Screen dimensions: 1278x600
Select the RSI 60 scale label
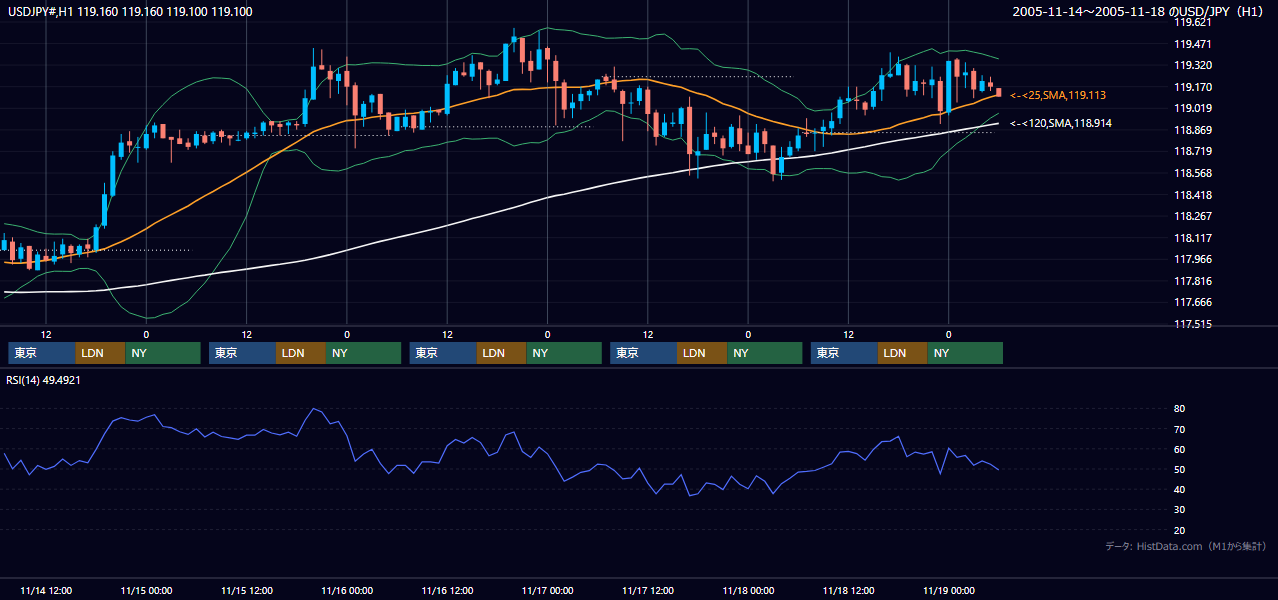click(x=1180, y=449)
